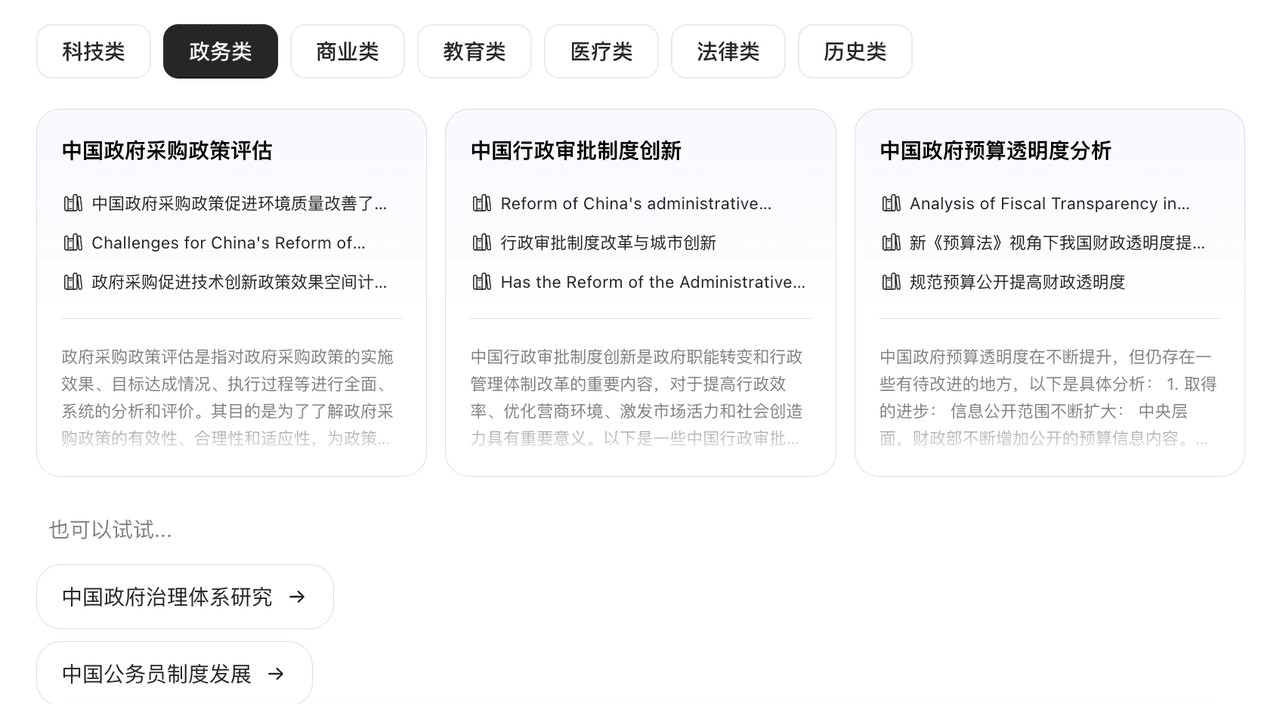The width and height of the screenshot is (1280, 704).
Task: Select the 历史类 tab
Action: 855,52
